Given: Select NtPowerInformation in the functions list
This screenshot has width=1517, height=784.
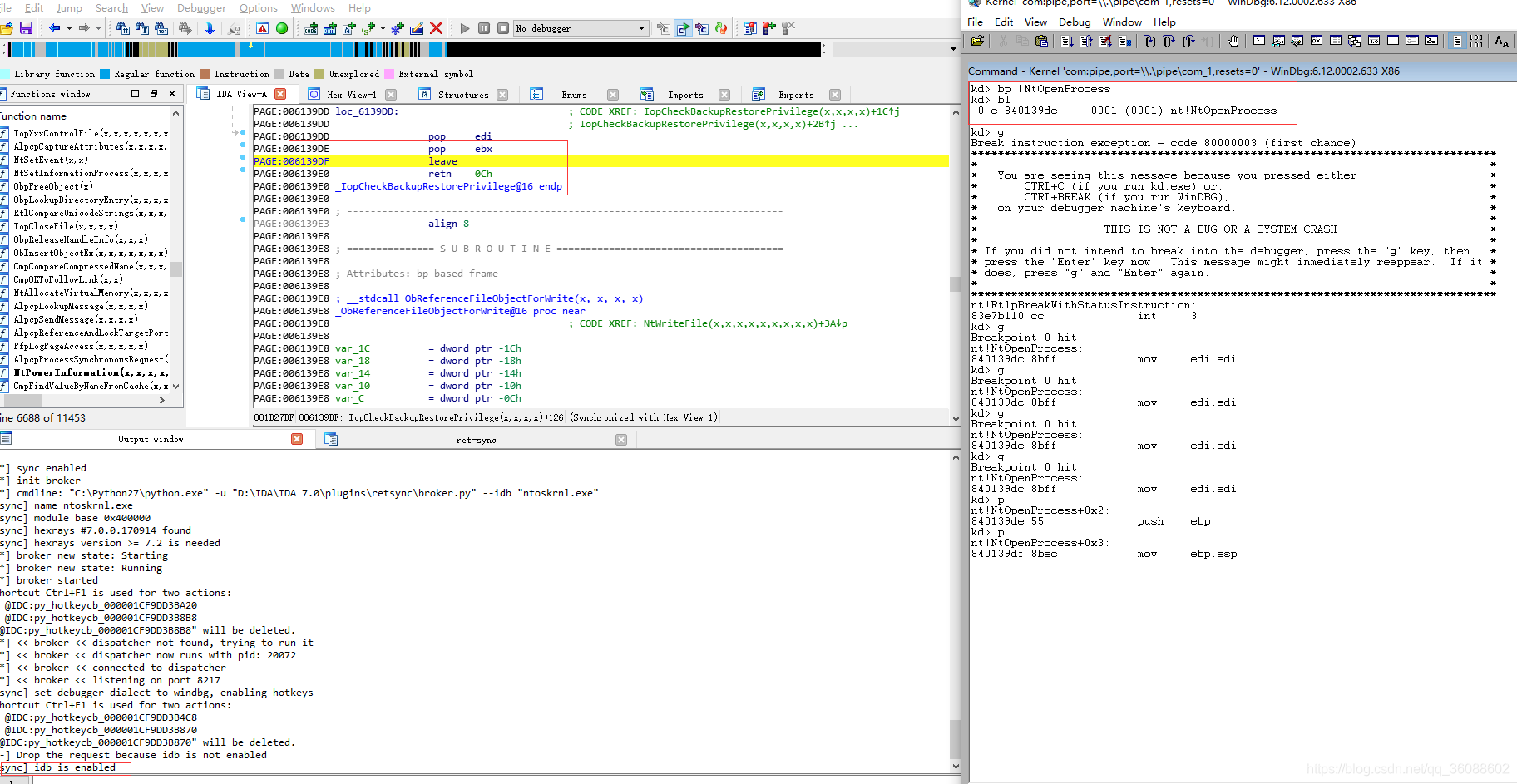Looking at the screenshot, I should [91, 372].
